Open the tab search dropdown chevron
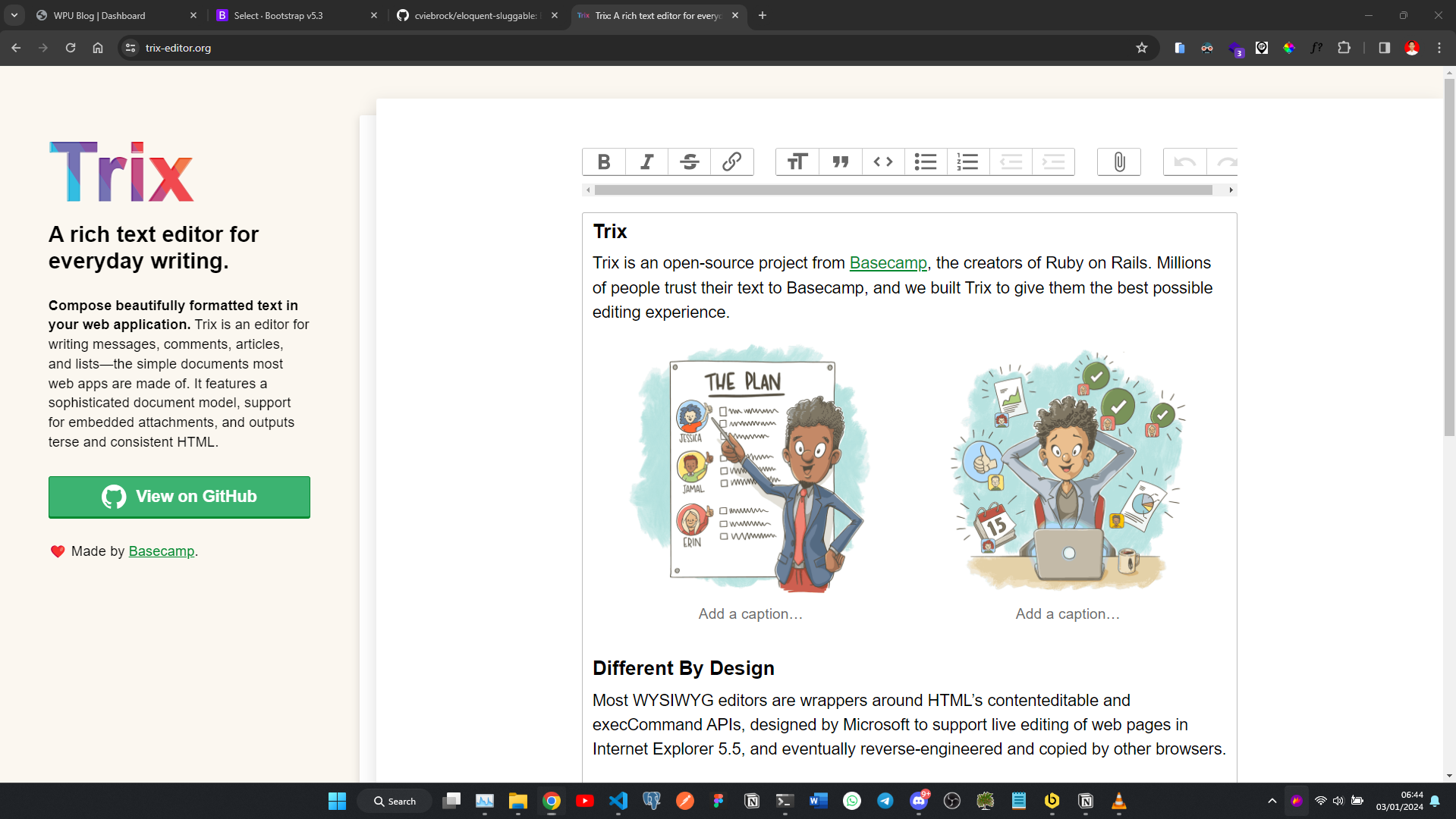 14,15
